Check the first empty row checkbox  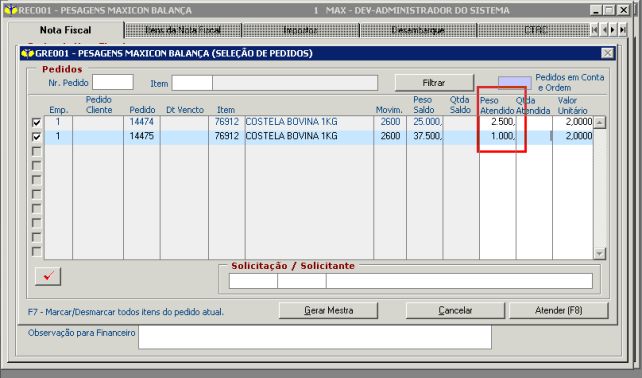click(x=36, y=151)
